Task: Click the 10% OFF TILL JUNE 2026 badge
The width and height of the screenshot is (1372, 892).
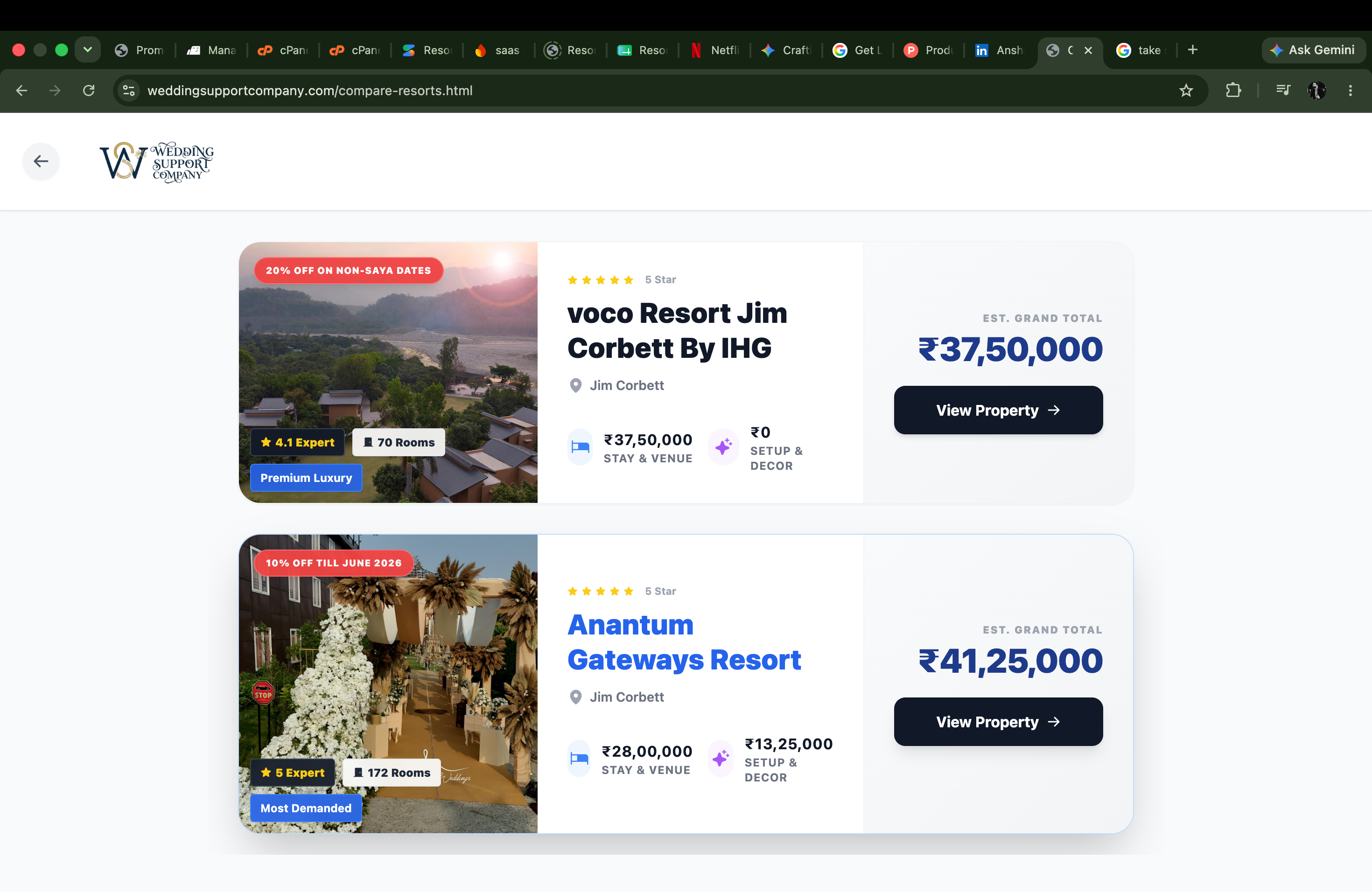Action: click(334, 563)
